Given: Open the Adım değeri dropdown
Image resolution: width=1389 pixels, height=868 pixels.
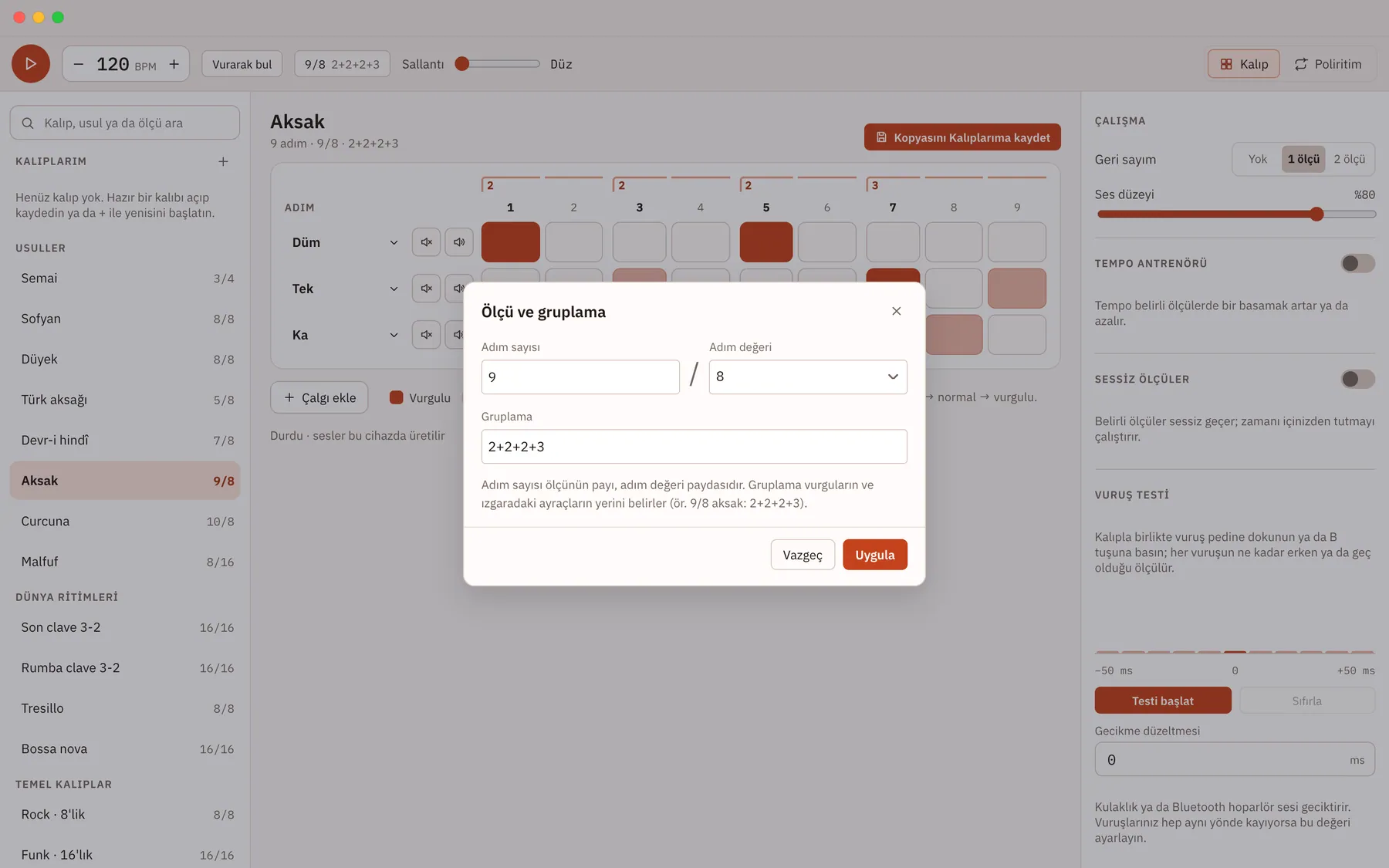Looking at the screenshot, I should point(808,377).
